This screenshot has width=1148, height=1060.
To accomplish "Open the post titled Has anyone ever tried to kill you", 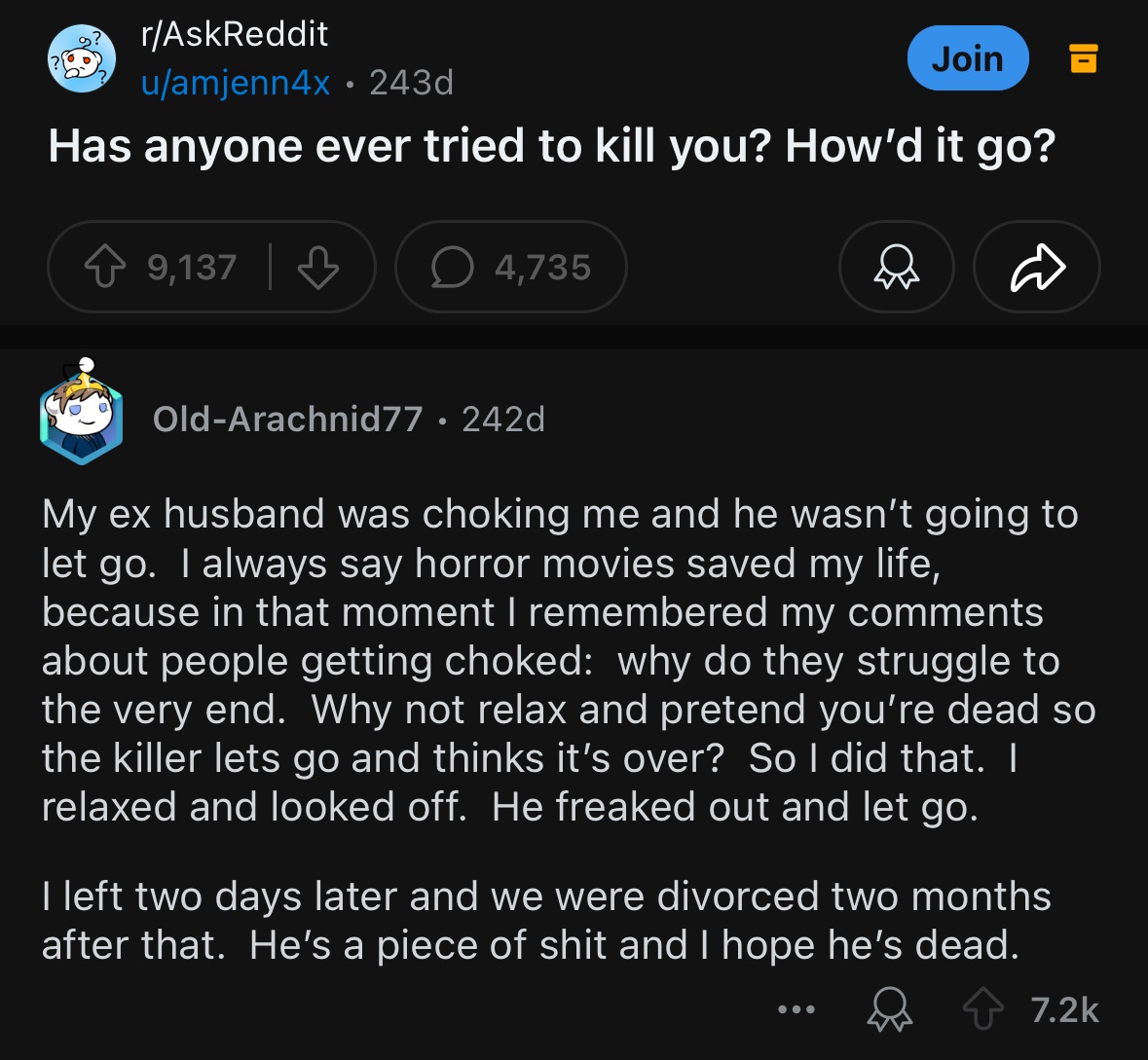I will pos(551,146).
